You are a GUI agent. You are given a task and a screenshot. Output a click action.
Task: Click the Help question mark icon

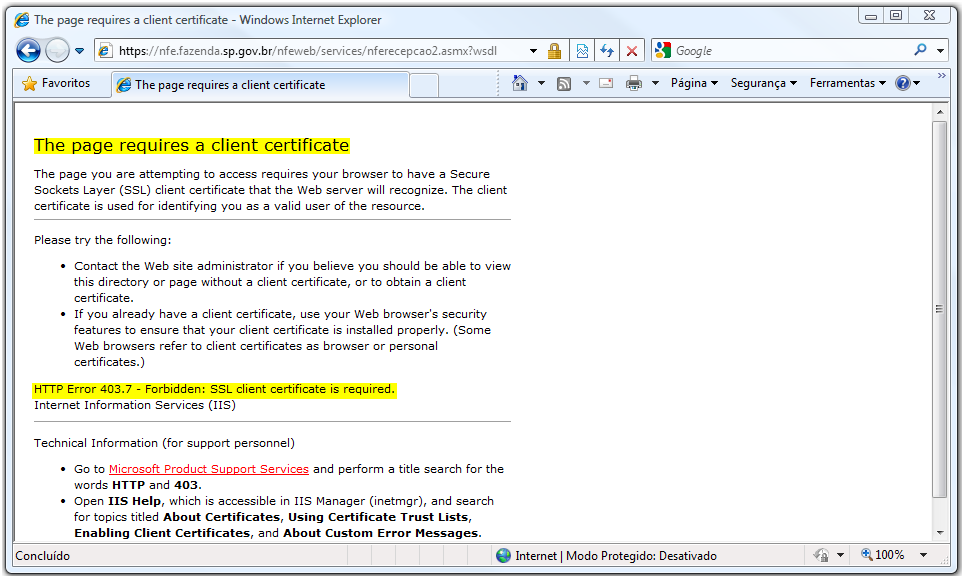903,83
